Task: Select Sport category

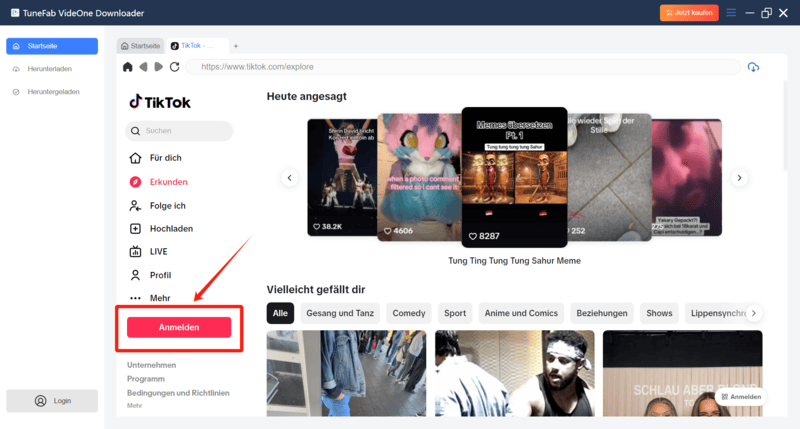Action: pyautogui.click(x=455, y=313)
